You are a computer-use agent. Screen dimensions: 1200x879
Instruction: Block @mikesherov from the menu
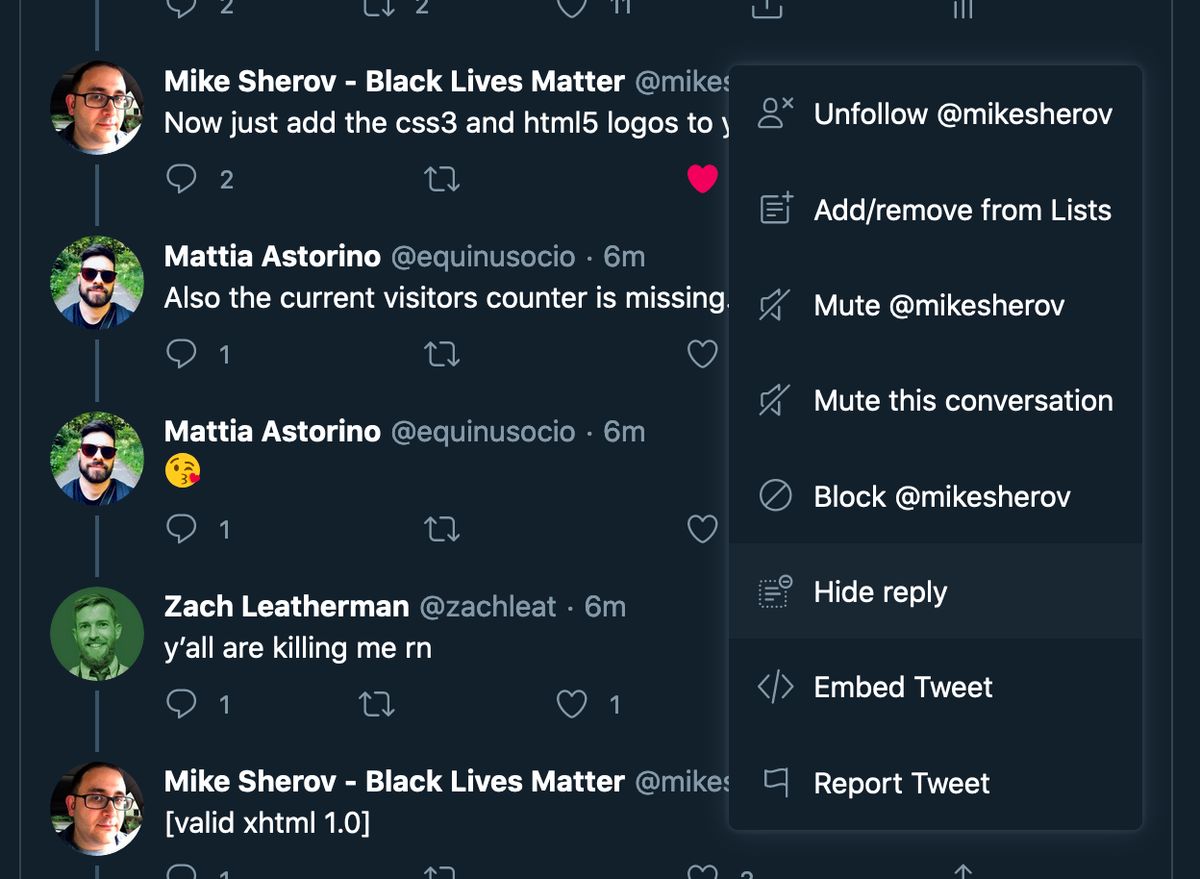click(x=936, y=496)
